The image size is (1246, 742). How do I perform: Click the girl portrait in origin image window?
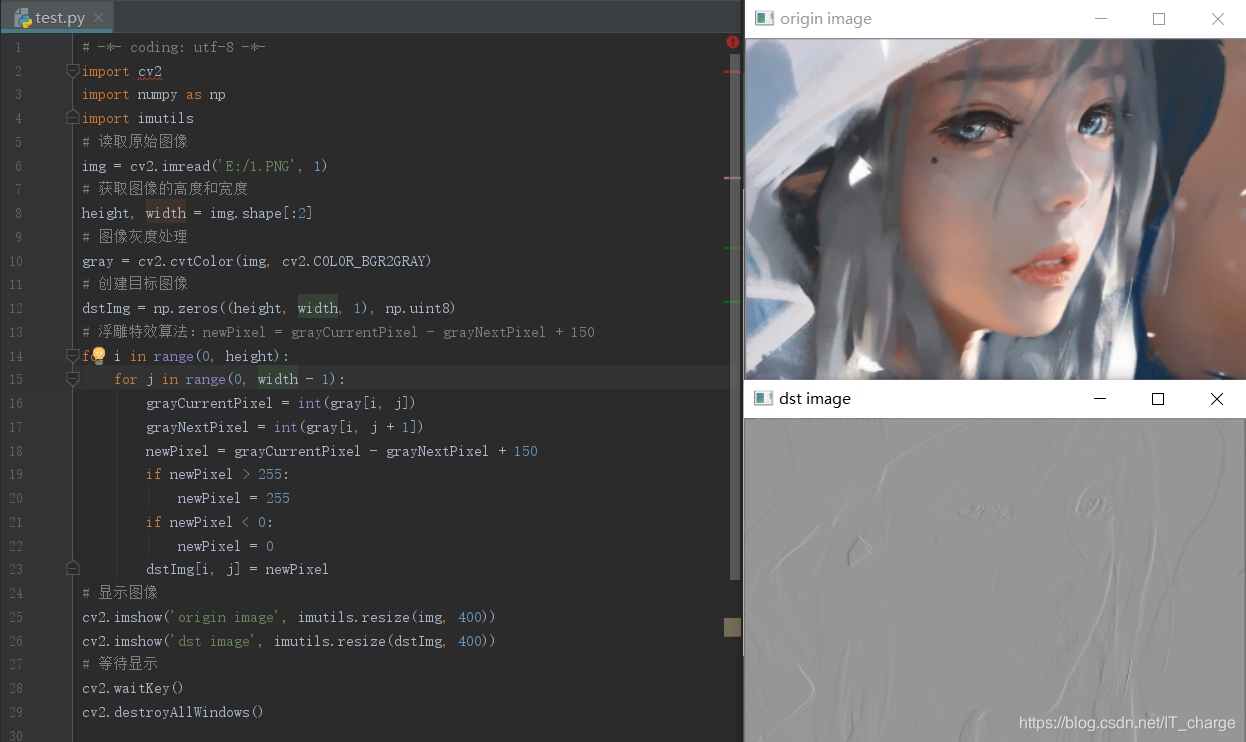(x=996, y=208)
